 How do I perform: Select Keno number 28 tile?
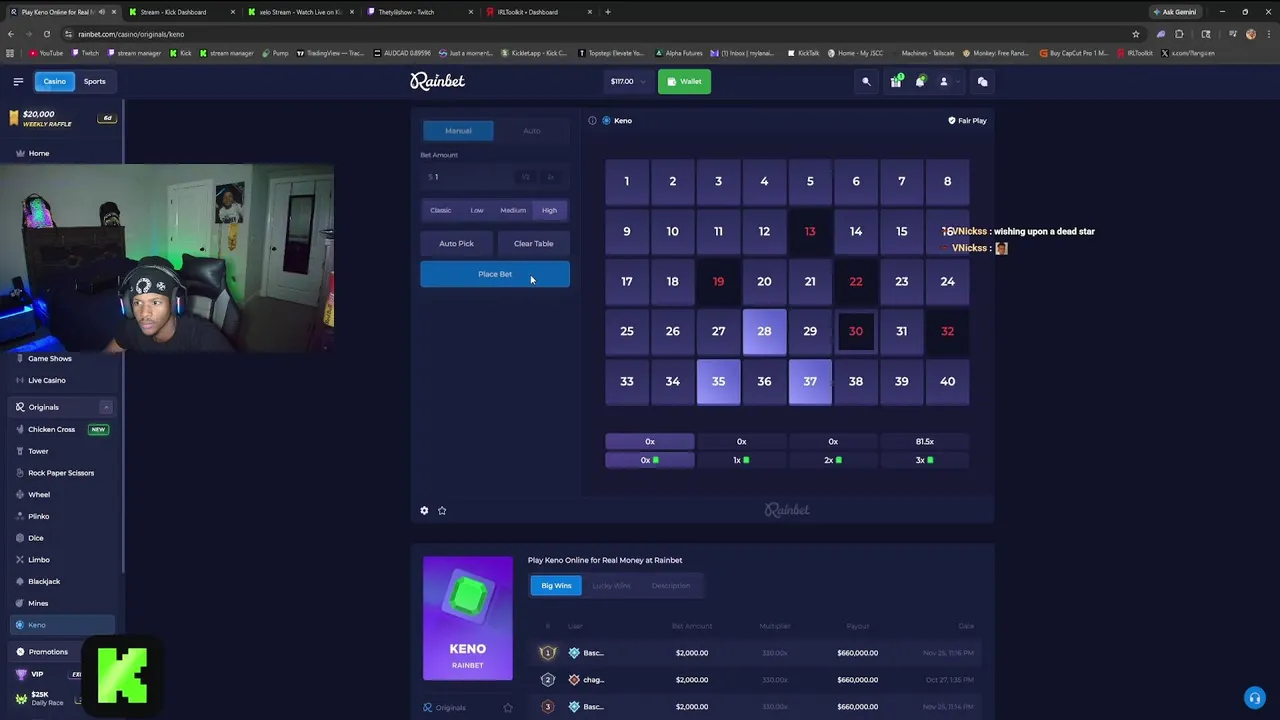[764, 331]
